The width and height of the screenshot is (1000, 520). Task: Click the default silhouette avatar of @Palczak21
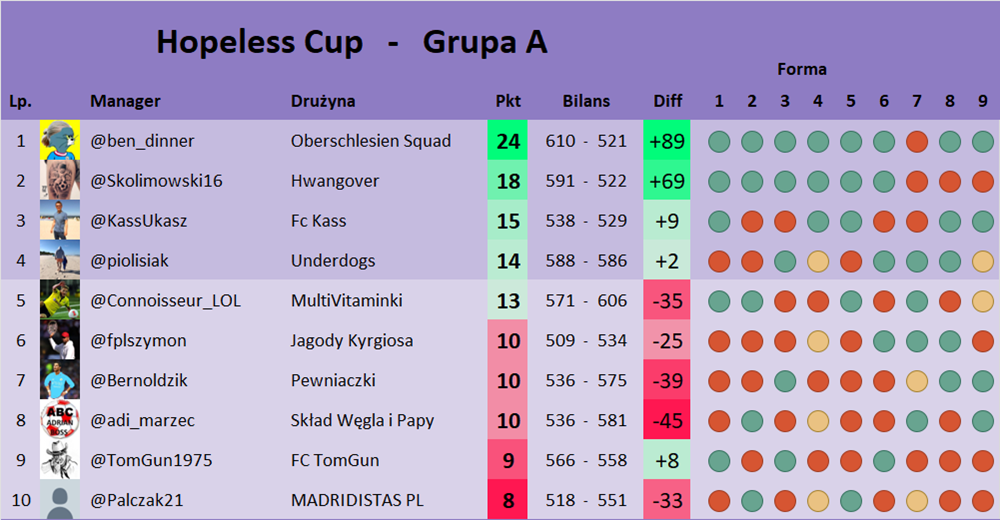[60, 500]
